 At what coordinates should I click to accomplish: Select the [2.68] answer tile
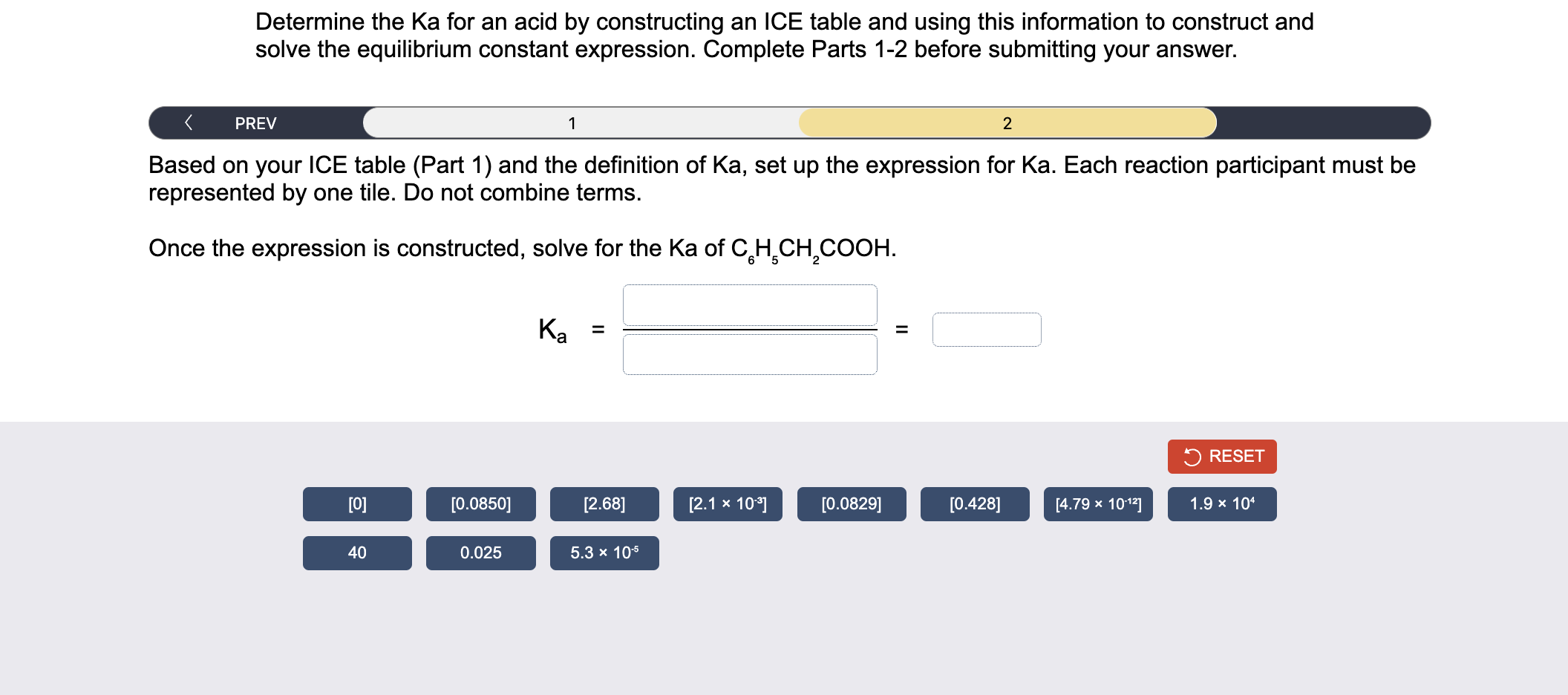click(x=604, y=503)
